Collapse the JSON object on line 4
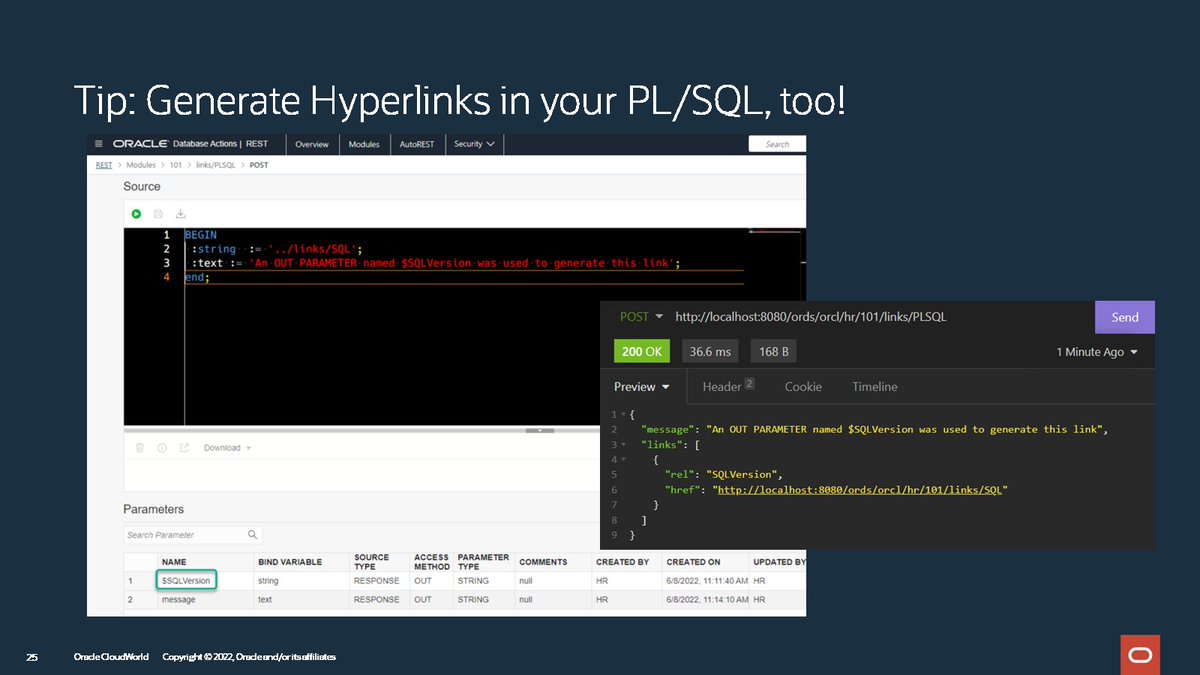This screenshot has height=675, width=1200. click(x=622, y=460)
